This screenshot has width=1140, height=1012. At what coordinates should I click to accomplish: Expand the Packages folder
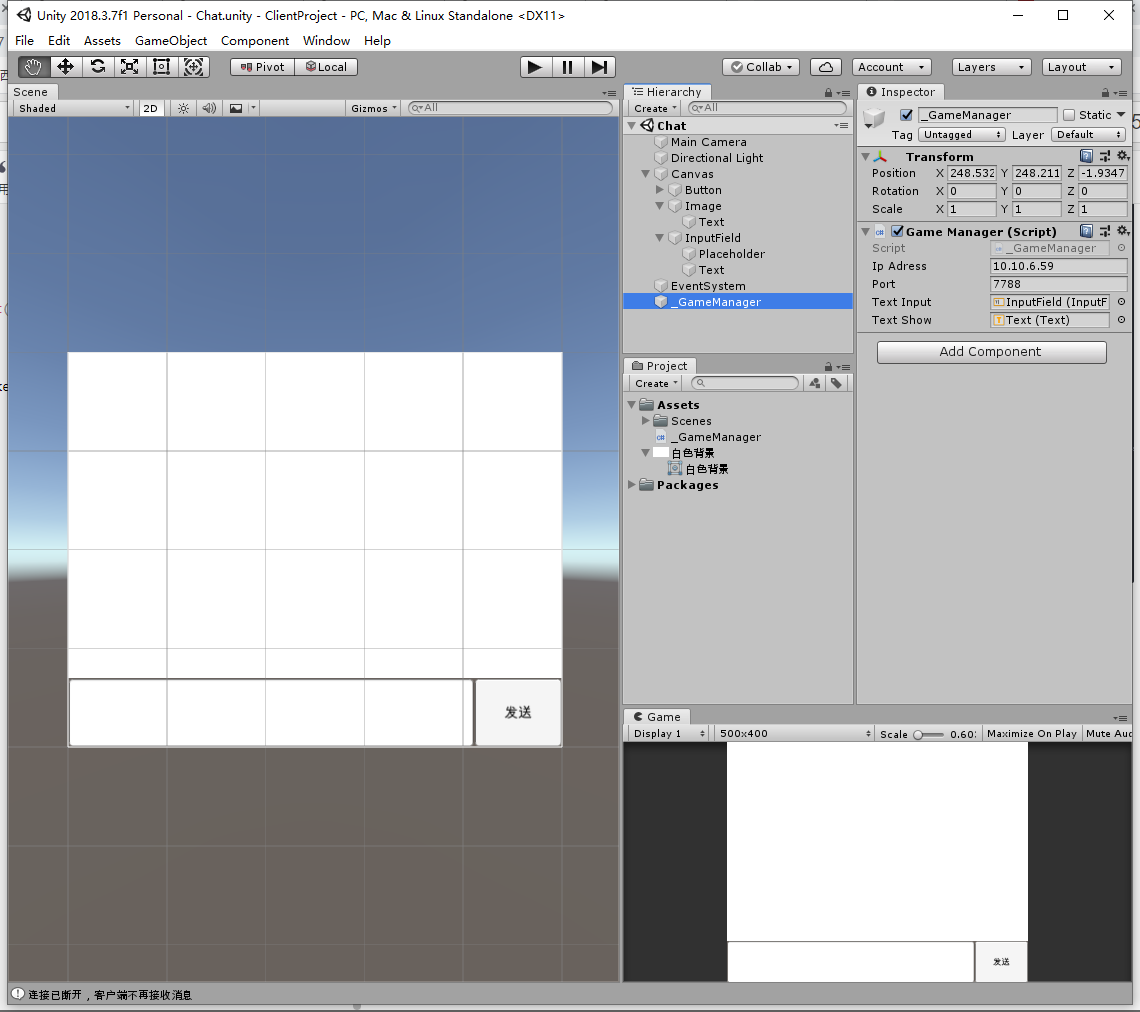point(632,484)
